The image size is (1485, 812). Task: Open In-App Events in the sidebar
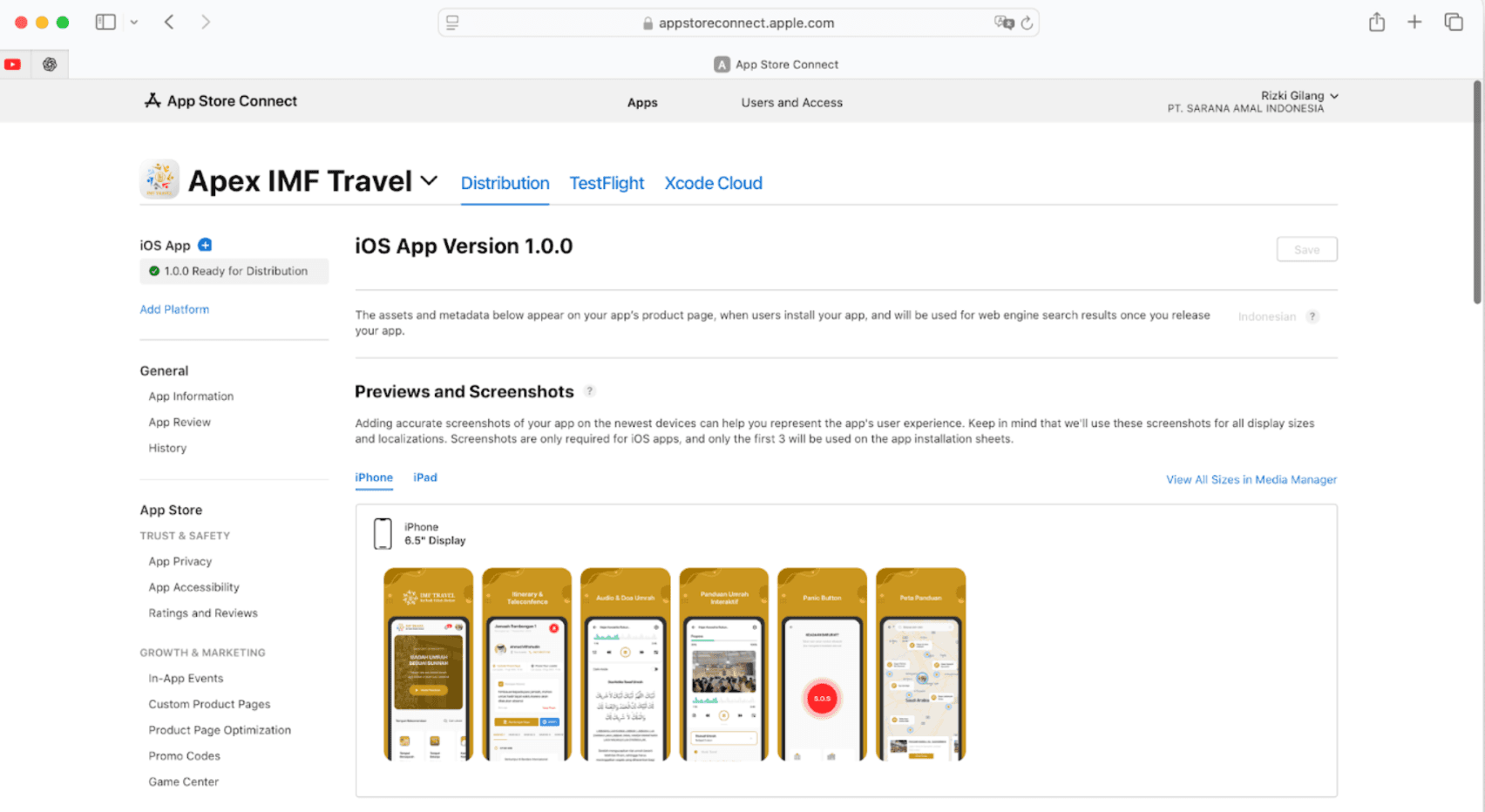(186, 679)
